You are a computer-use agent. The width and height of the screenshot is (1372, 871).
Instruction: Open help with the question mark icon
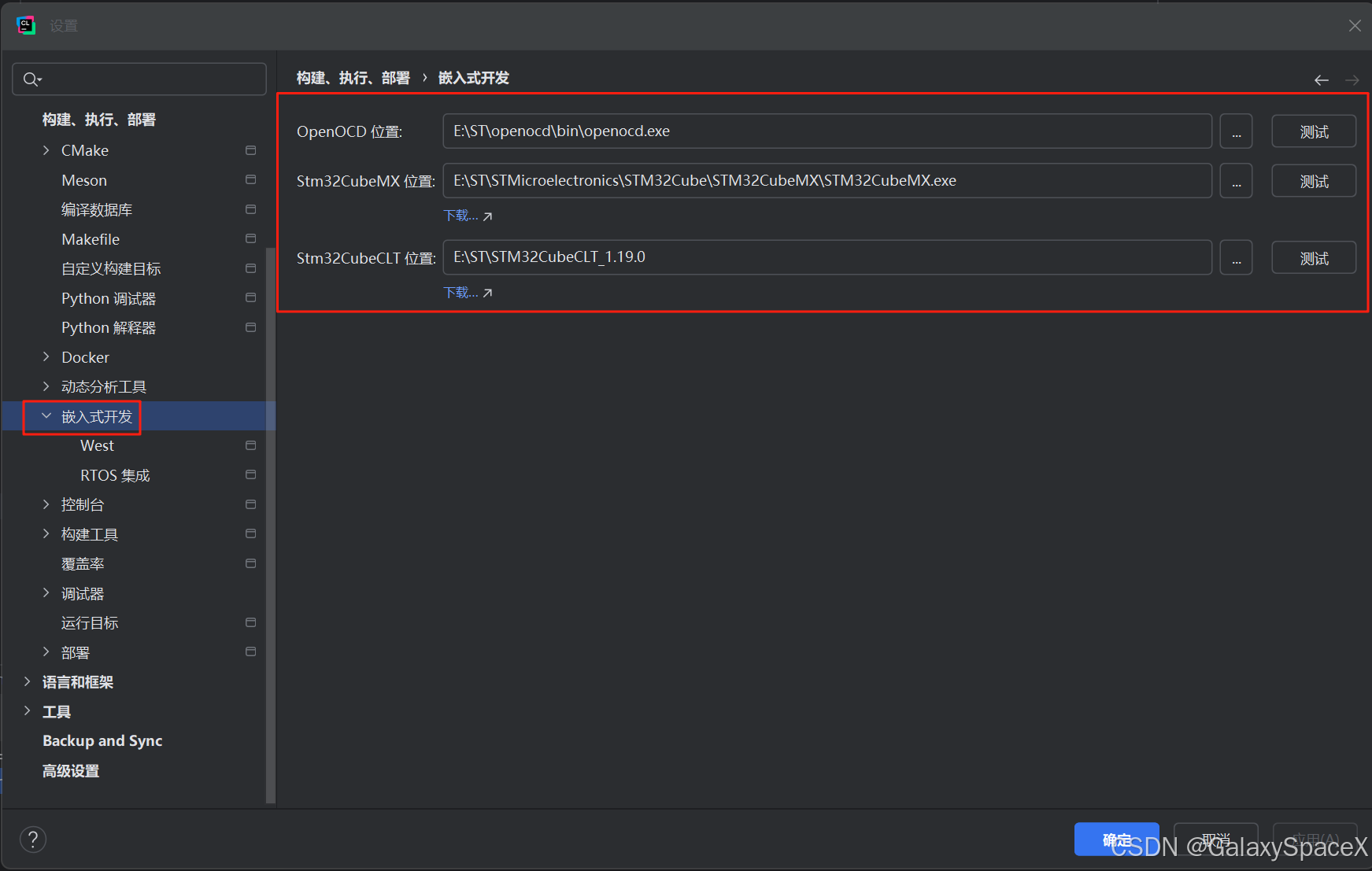(x=33, y=840)
